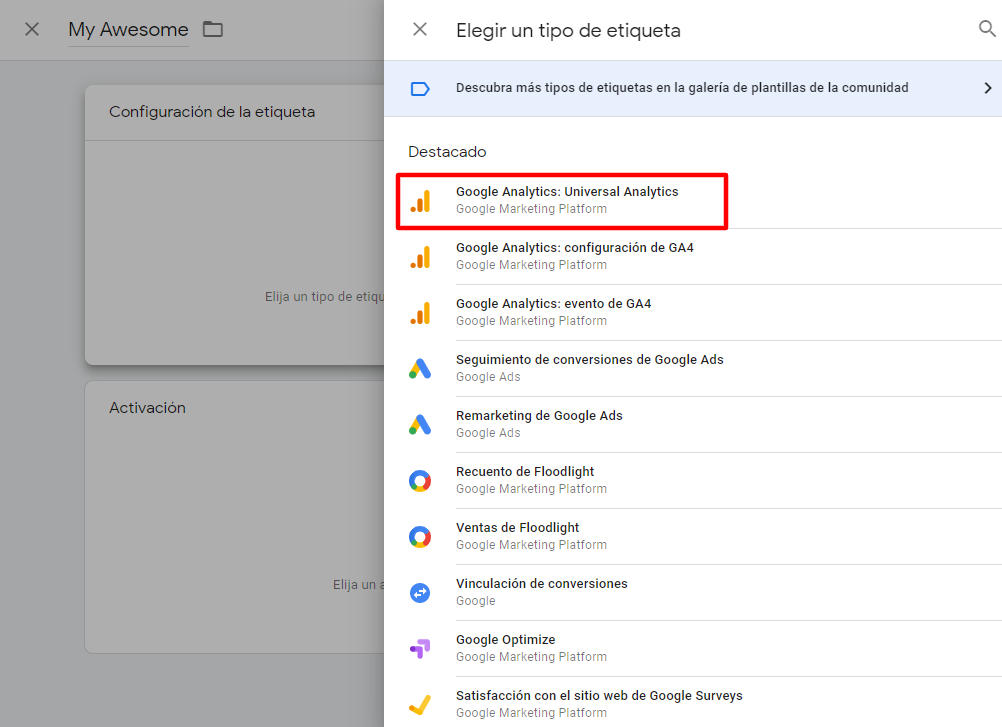Viewport: 1002px width, 727px height.
Task: Click the purple Google Optimize icon
Action: point(420,649)
